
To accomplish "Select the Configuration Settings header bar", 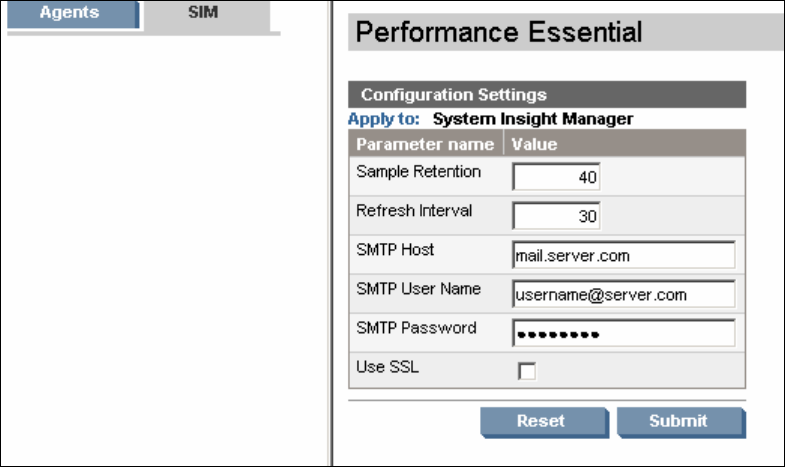I will click(x=546, y=95).
